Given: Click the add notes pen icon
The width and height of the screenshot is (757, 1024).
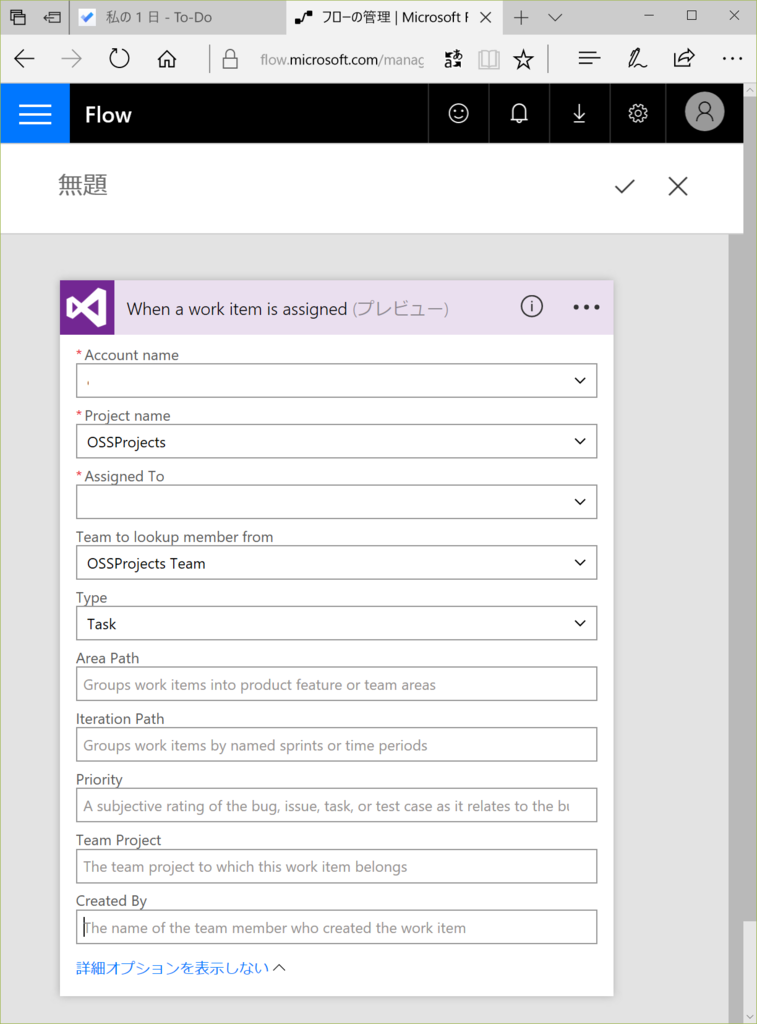Looking at the screenshot, I should [636, 59].
